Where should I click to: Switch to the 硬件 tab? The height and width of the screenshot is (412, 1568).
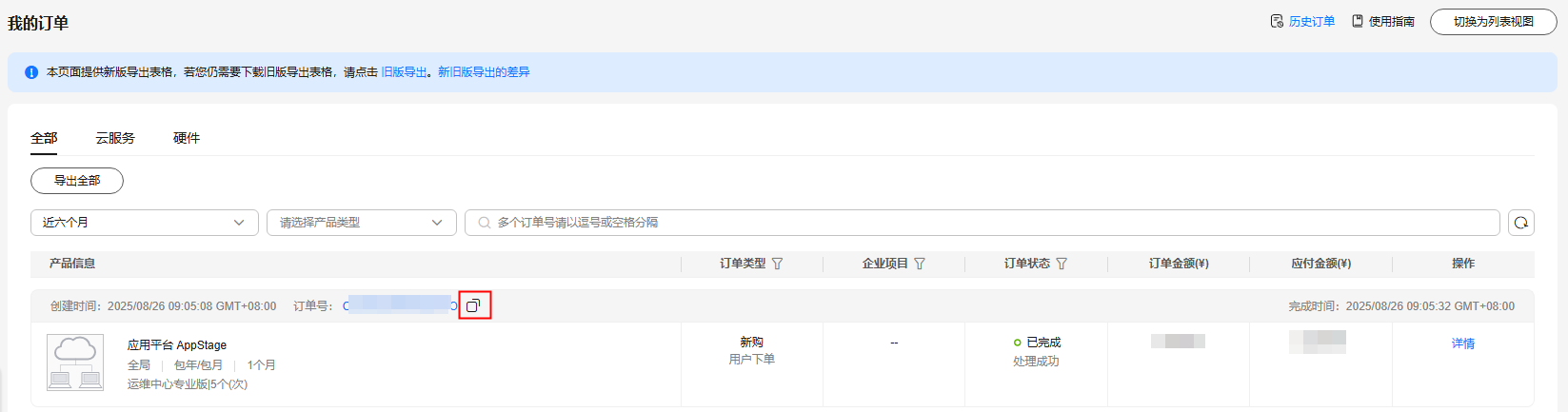pos(187,138)
